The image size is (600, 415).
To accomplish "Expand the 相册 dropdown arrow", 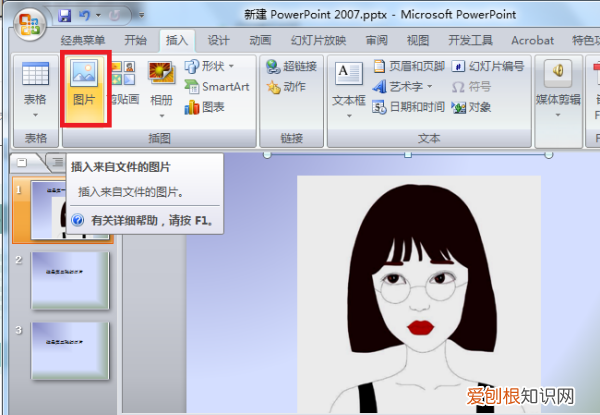I will (161, 116).
